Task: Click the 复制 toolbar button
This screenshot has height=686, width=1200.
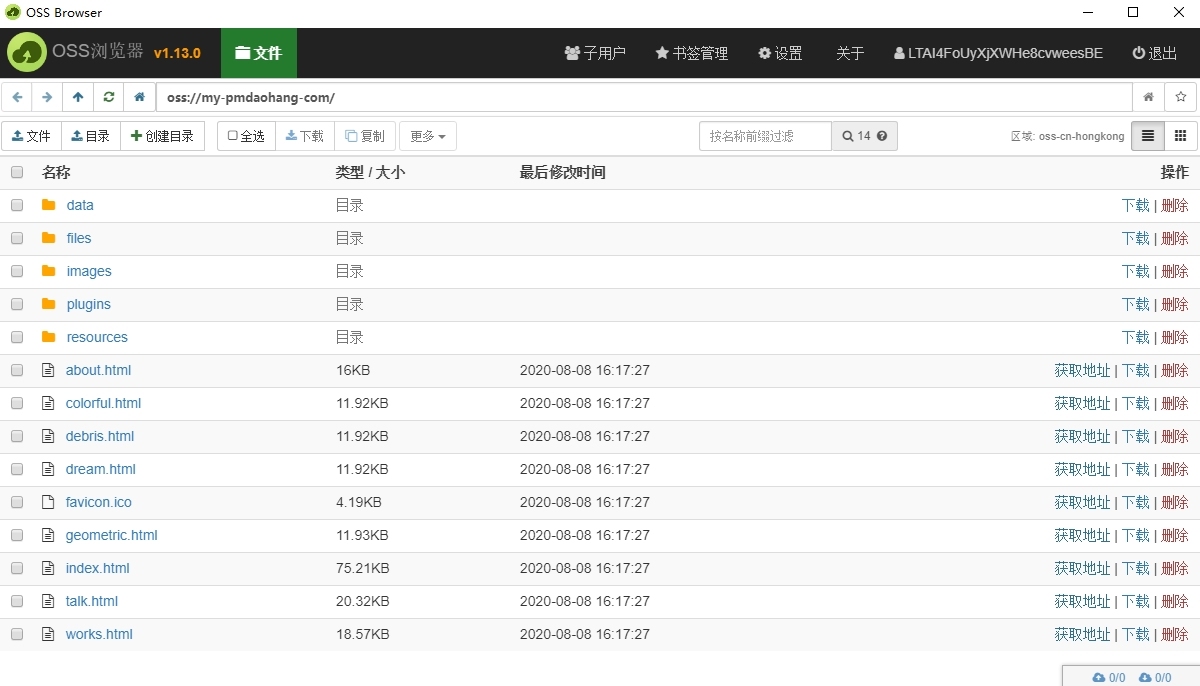Action: 365,136
